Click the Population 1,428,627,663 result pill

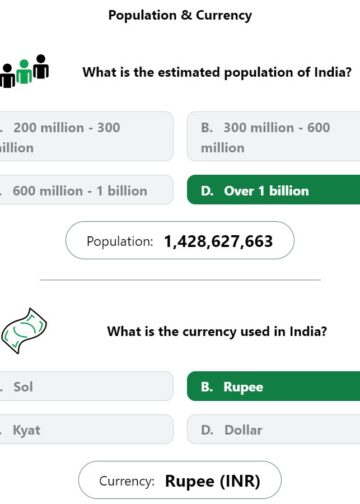tap(180, 240)
